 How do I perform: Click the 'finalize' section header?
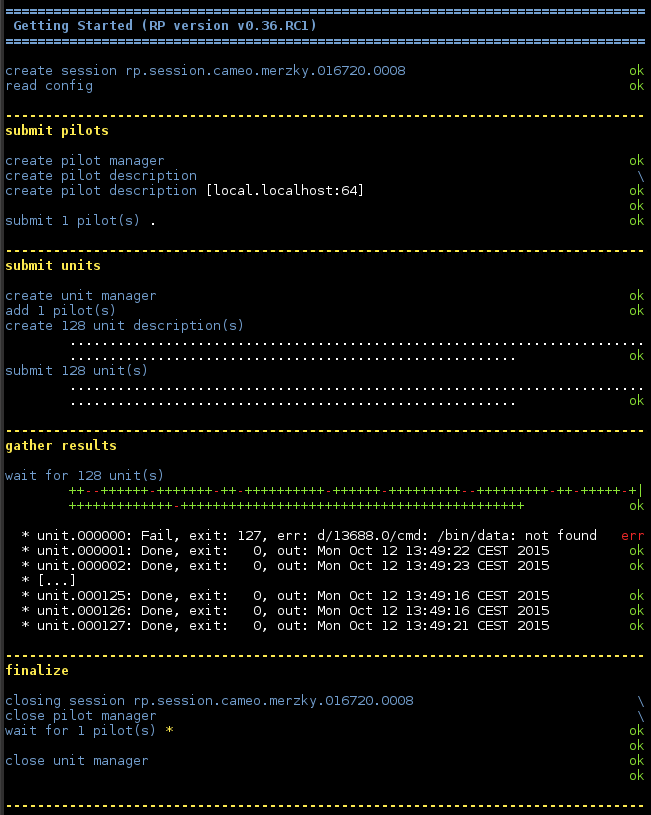pos(37,671)
